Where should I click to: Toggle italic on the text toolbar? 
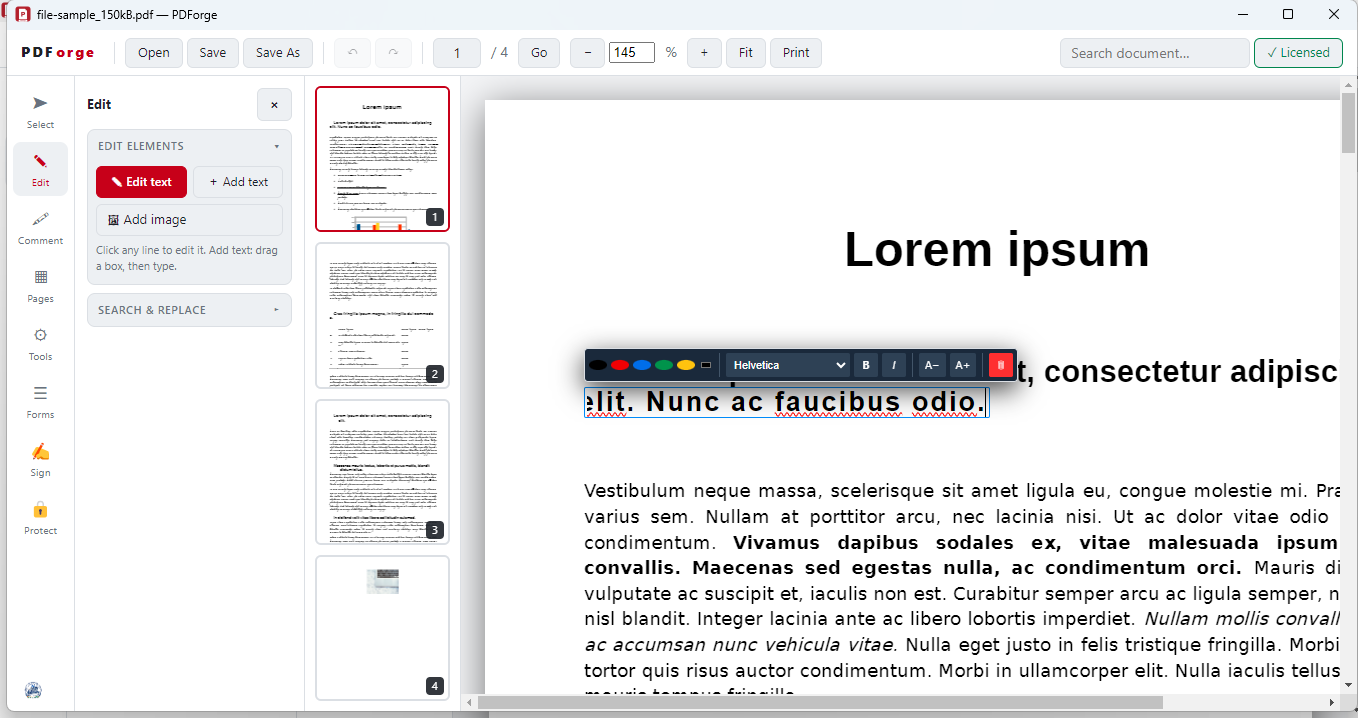[894, 365]
